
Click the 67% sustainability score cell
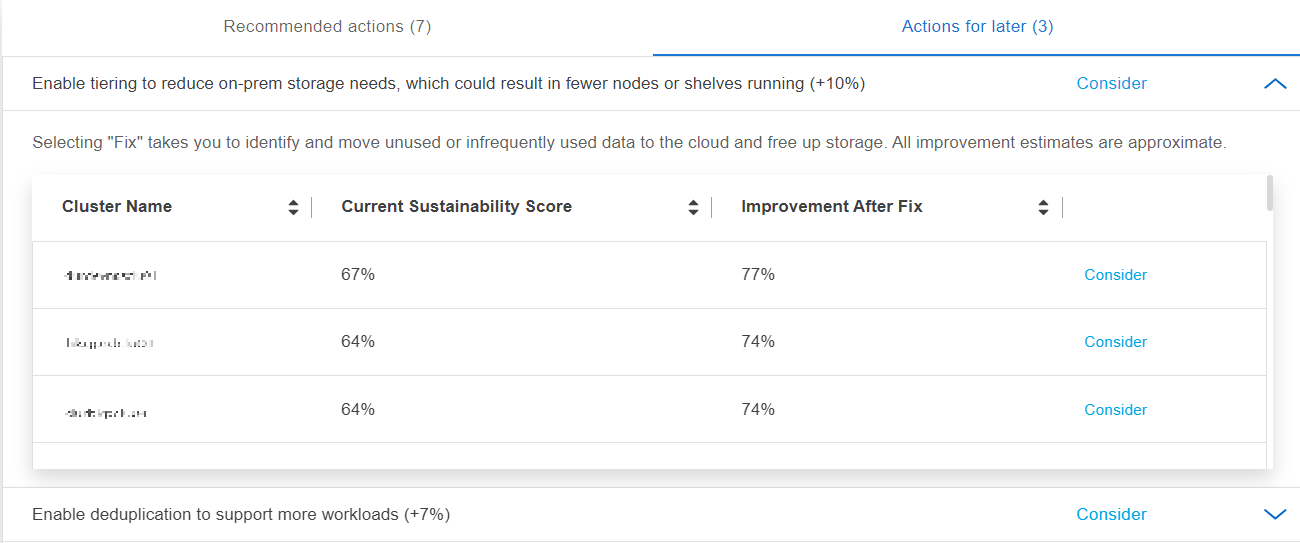358,274
